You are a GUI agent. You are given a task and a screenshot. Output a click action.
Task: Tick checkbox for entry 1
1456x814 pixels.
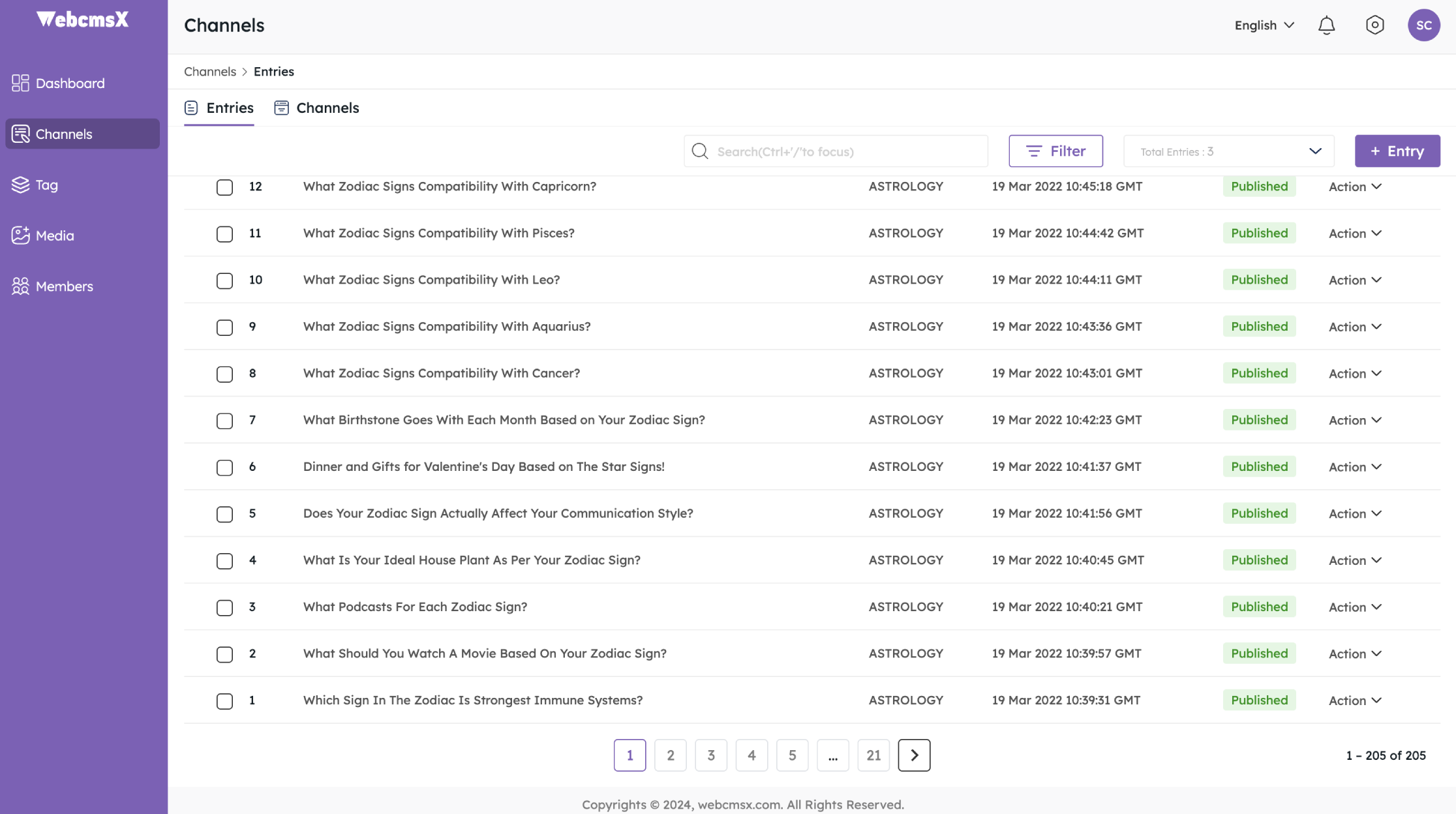point(224,701)
